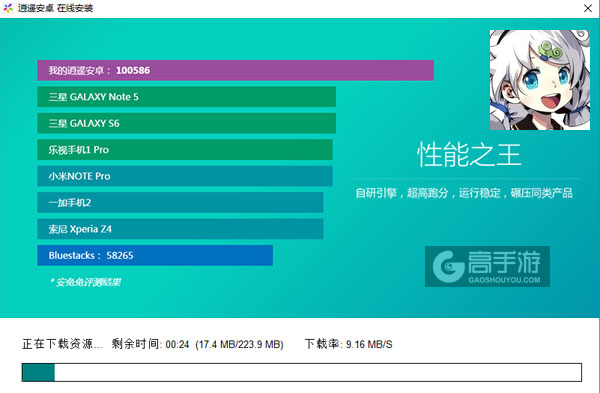Click the 安兔兔评测结果 footnote
The height and width of the screenshot is (393, 600).
tap(86, 282)
